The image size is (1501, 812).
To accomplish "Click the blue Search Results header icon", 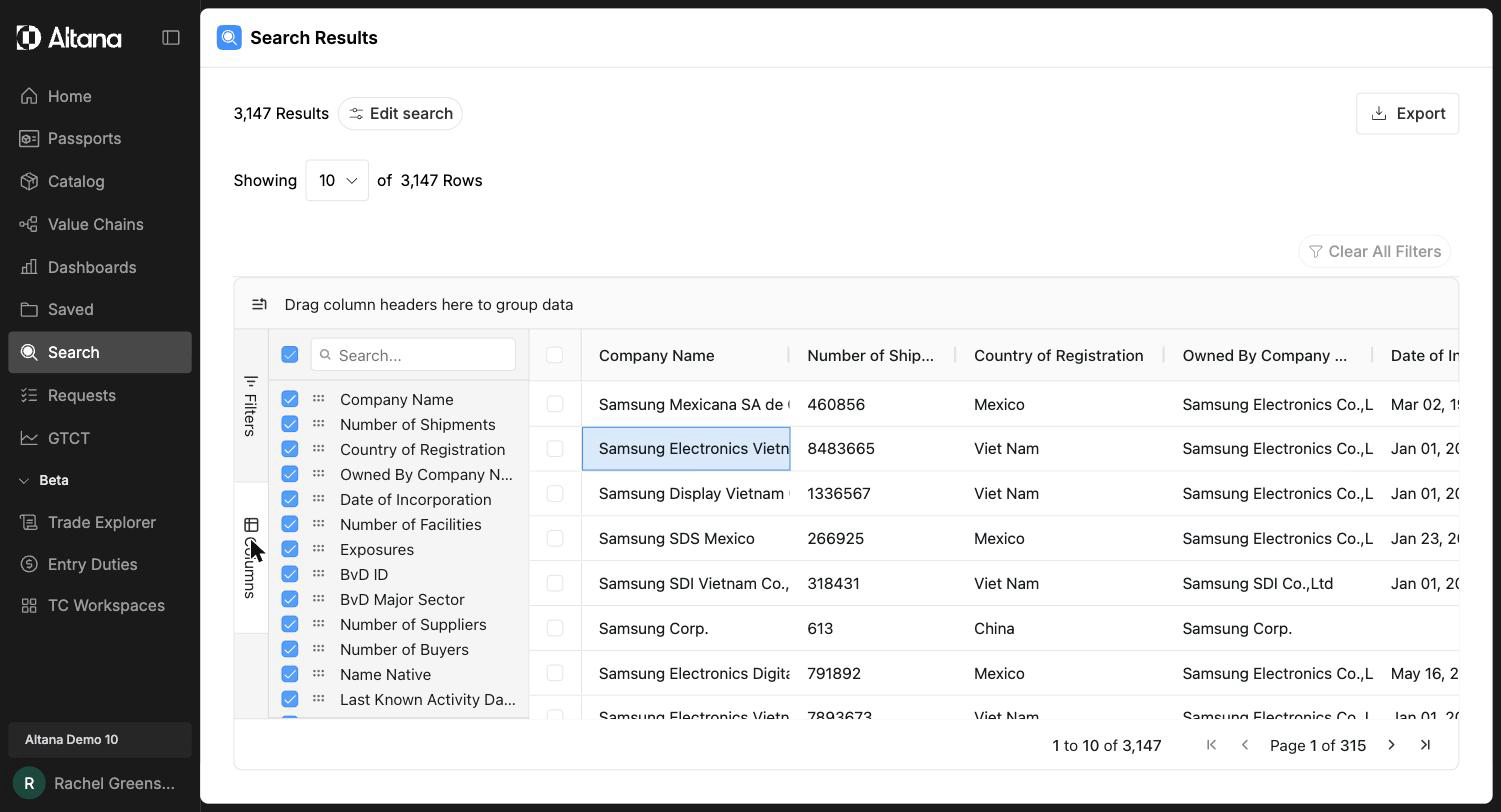I will [x=229, y=38].
